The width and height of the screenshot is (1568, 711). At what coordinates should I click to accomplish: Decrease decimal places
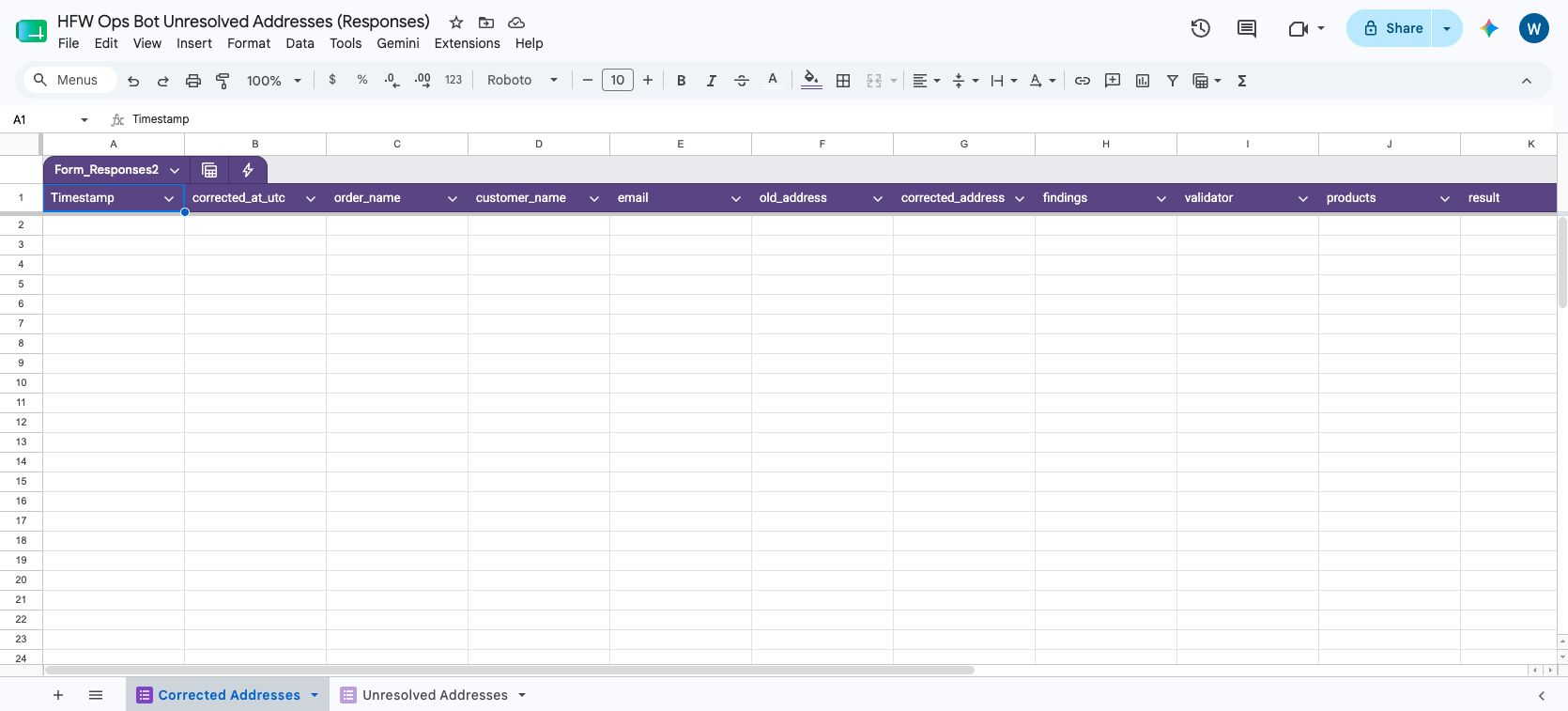point(392,80)
